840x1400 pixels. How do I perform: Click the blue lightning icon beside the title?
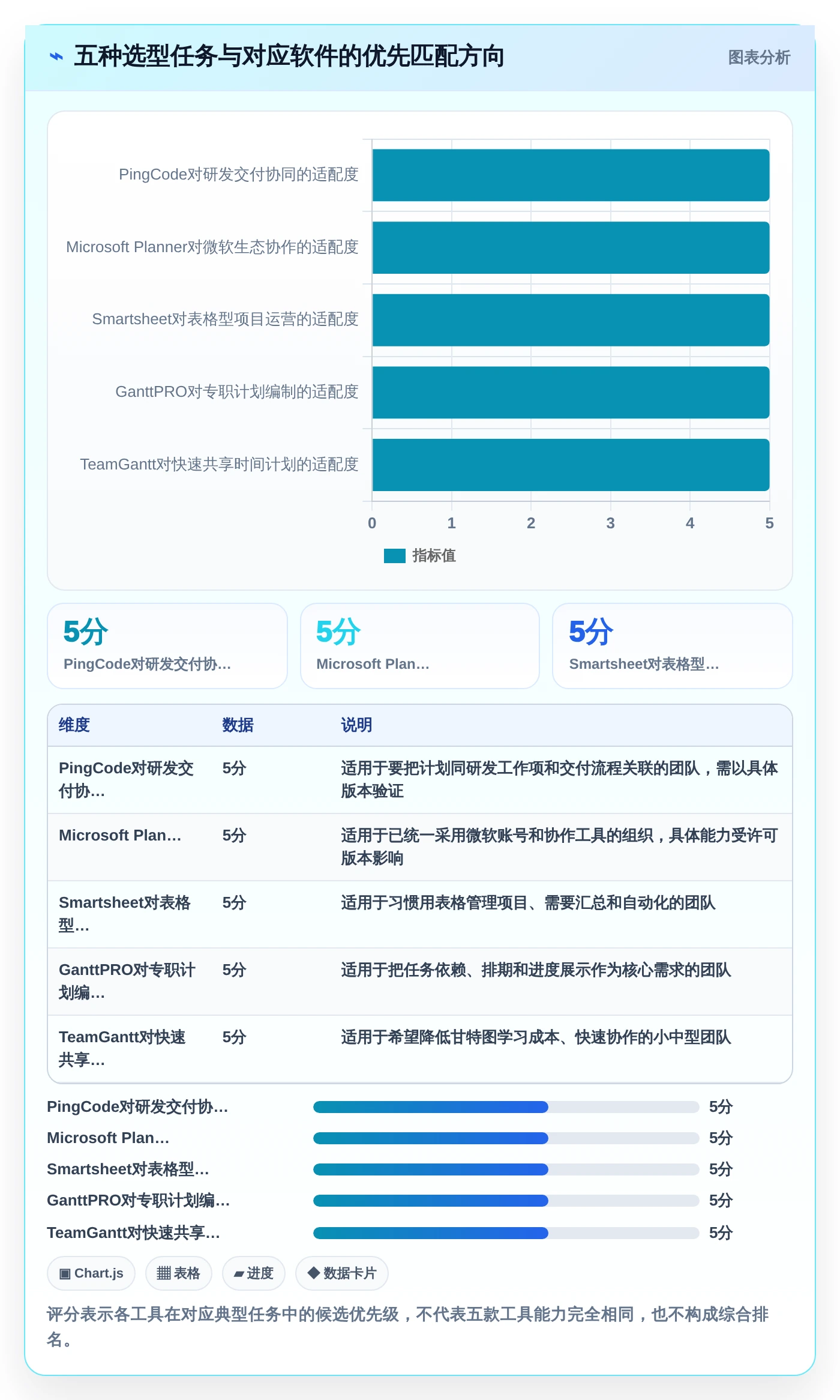(56, 57)
